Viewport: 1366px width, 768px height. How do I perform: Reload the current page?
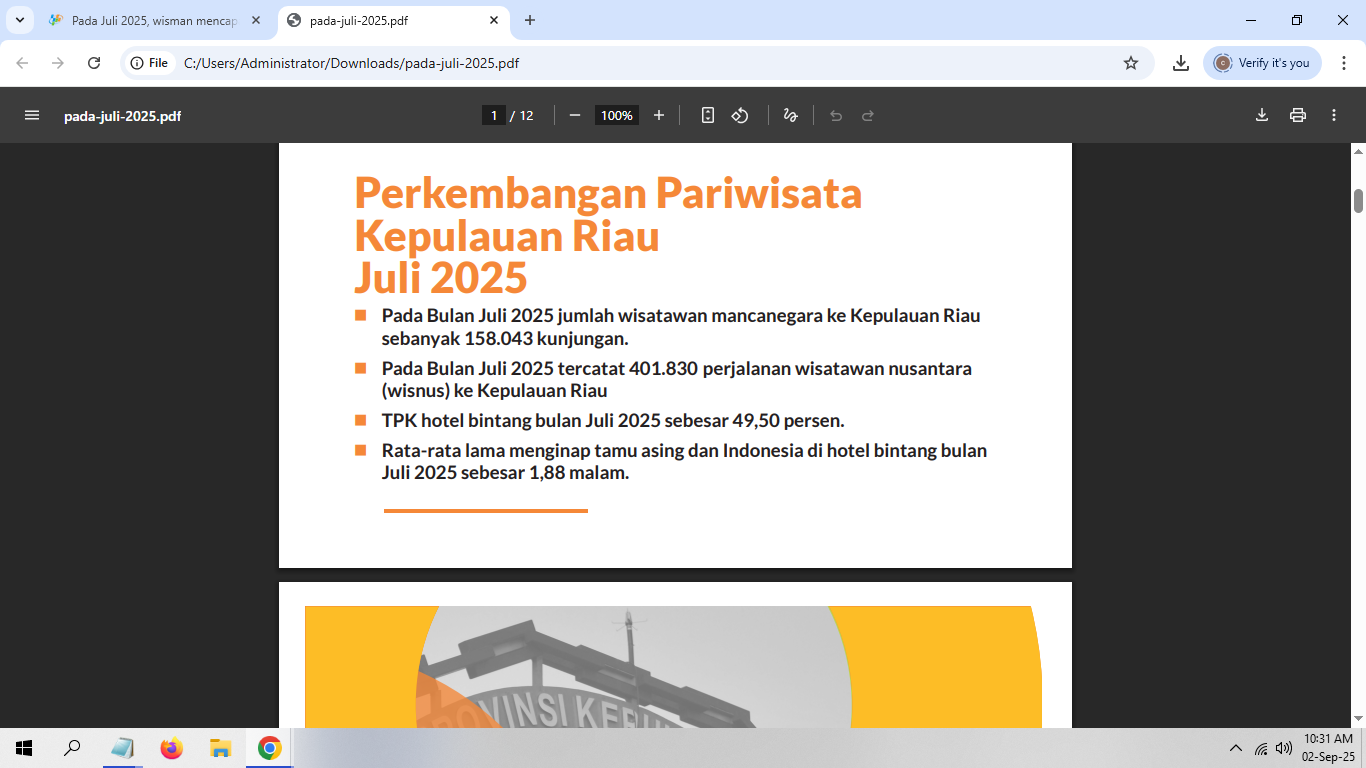(94, 63)
